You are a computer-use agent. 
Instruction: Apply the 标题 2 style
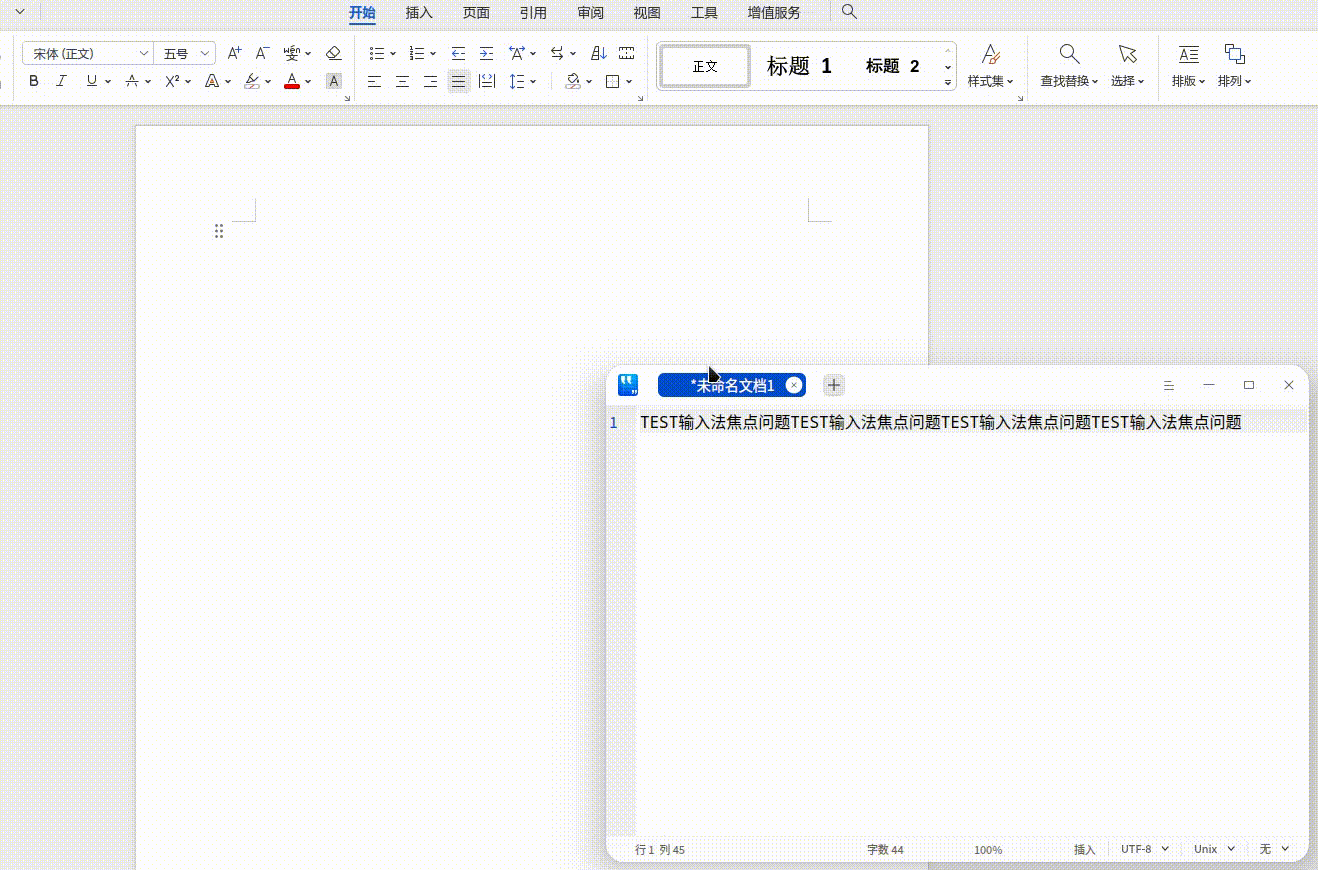point(892,66)
